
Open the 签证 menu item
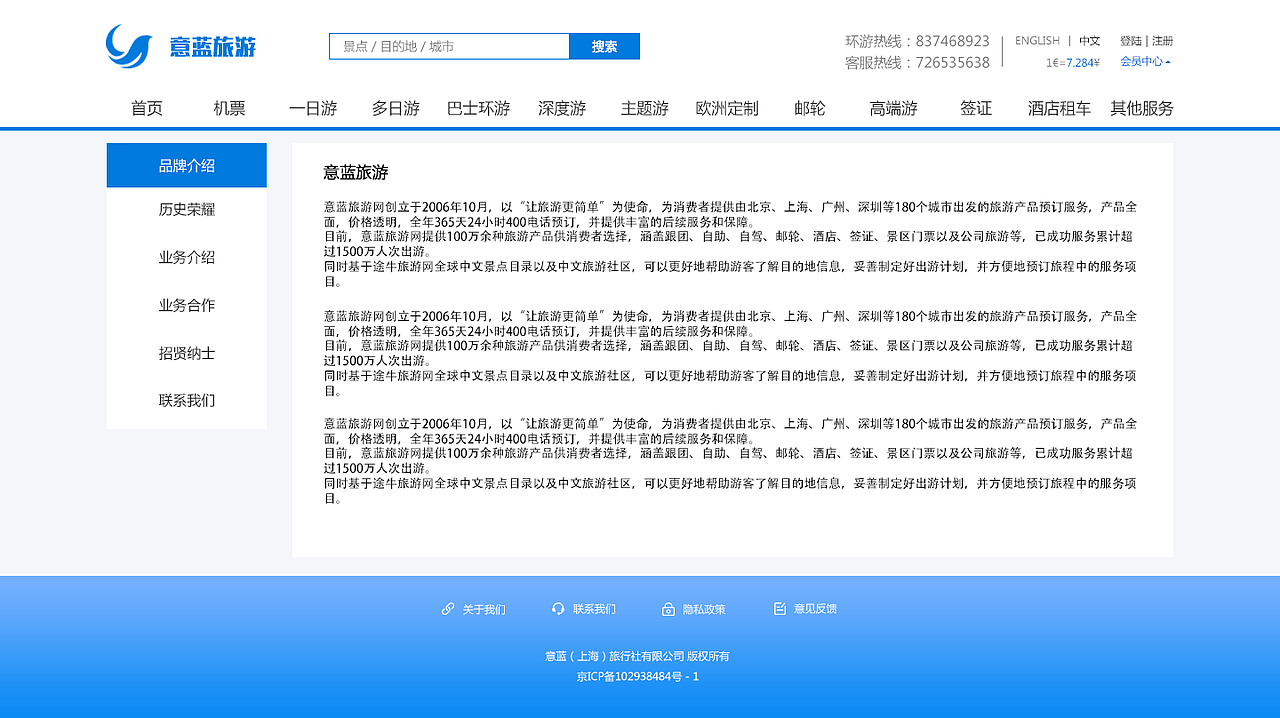[x=975, y=108]
